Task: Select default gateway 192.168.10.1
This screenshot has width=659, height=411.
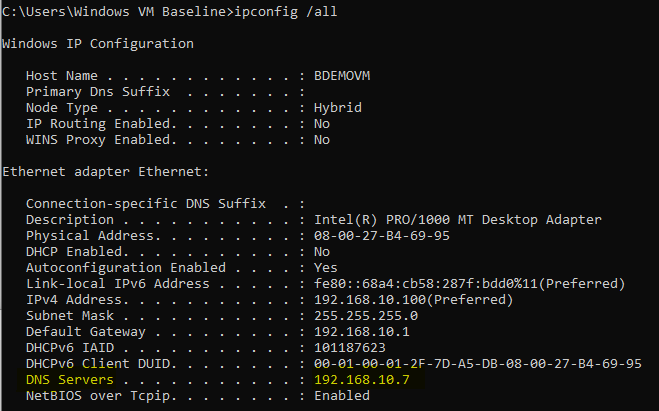Action: tap(362, 332)
